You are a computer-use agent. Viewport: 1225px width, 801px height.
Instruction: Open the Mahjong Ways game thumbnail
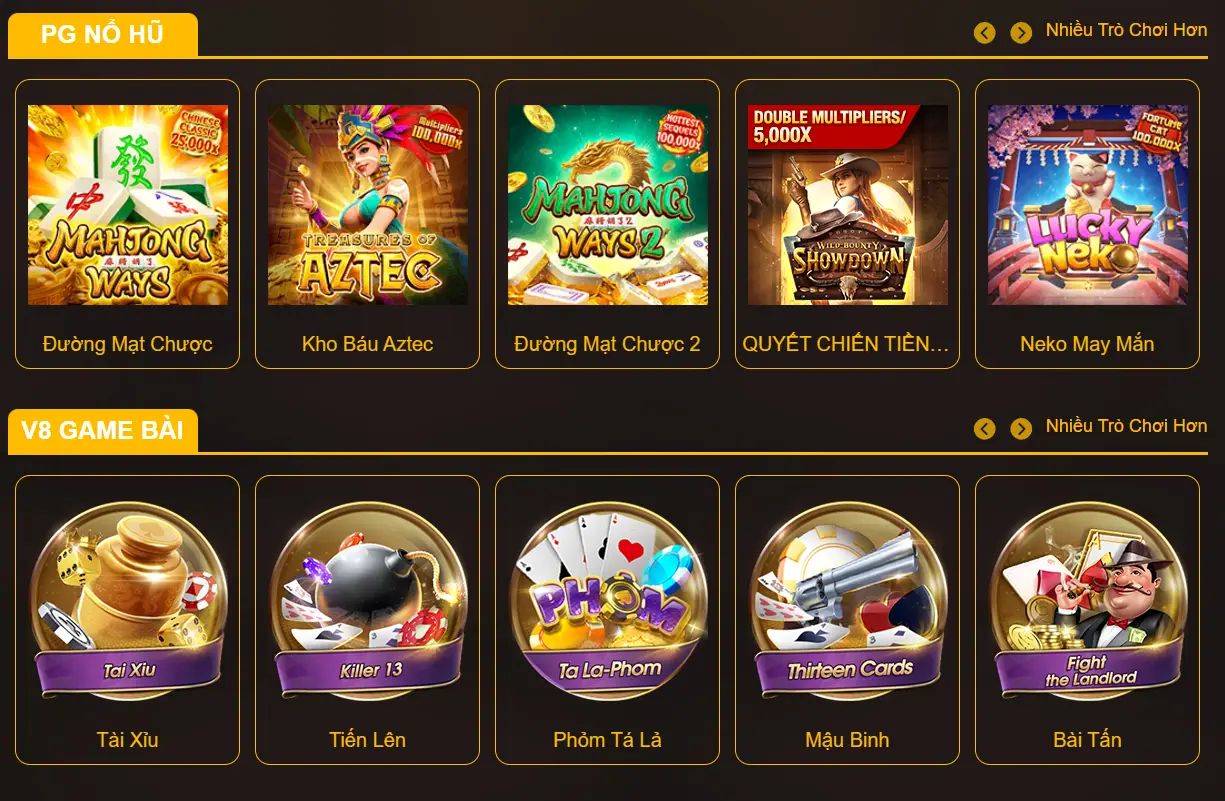tap(128, 205)
